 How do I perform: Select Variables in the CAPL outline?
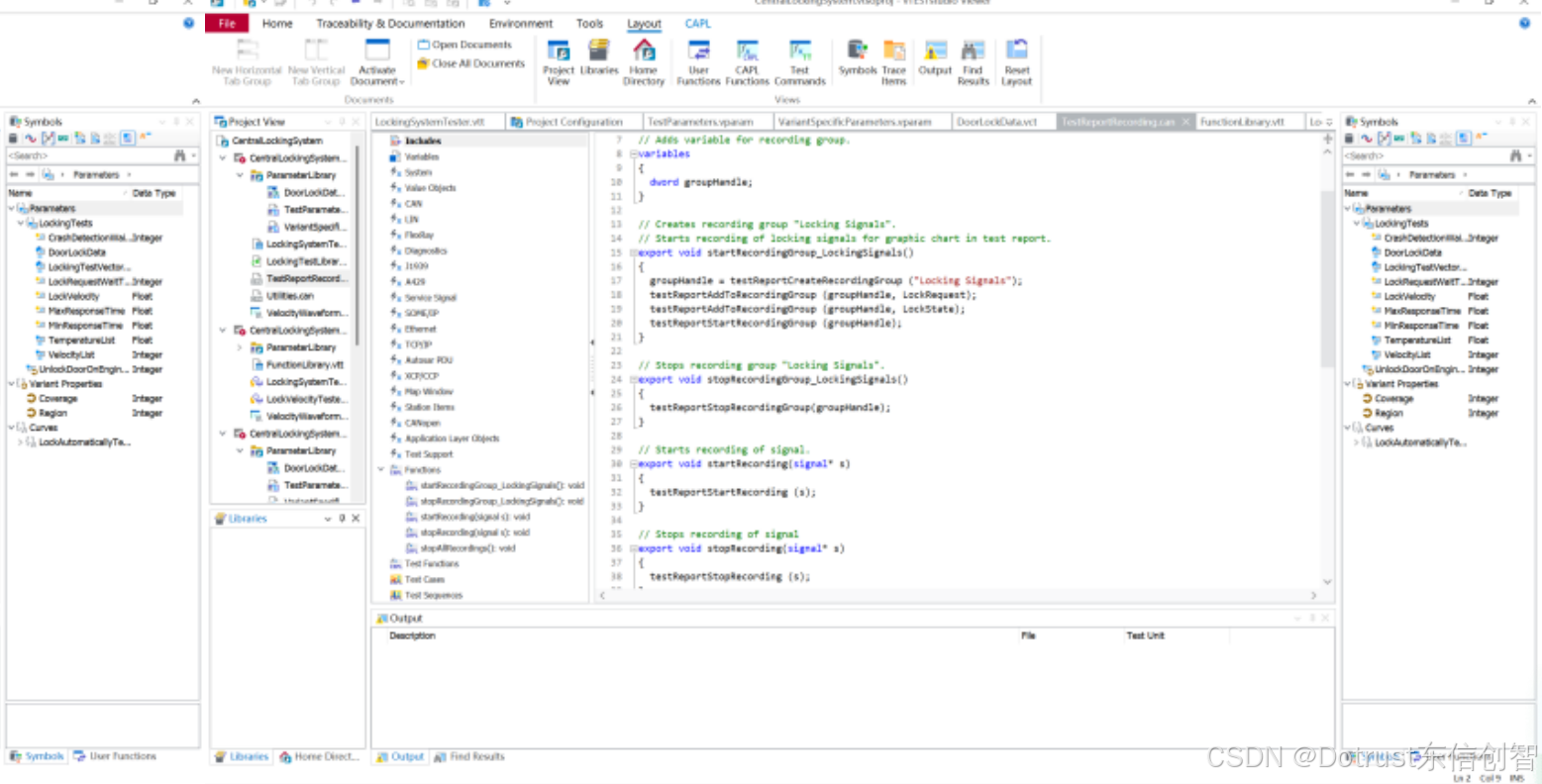click(422, 156)
